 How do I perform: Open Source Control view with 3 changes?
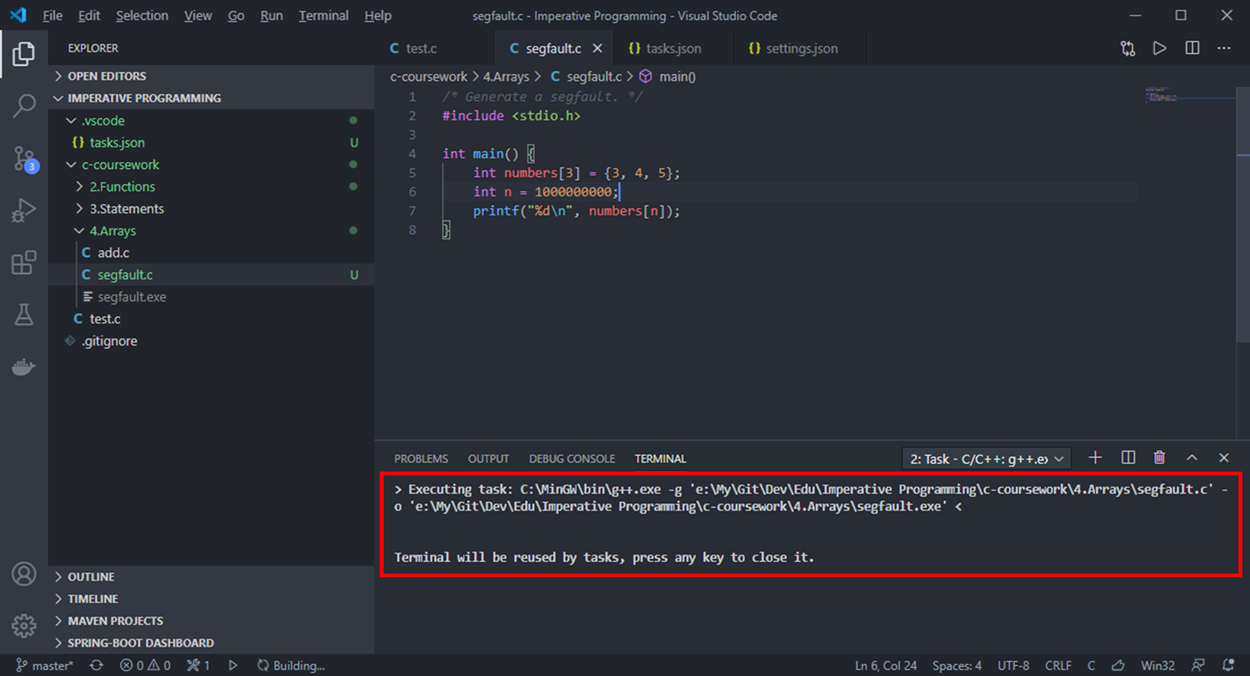24,158
